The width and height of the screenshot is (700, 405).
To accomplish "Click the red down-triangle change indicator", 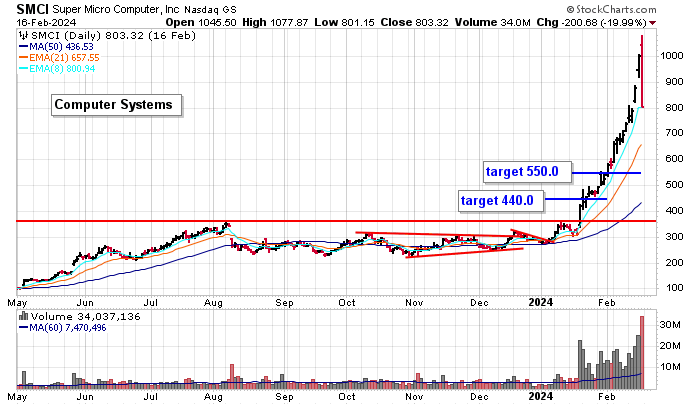I will [x=653, y=23].
